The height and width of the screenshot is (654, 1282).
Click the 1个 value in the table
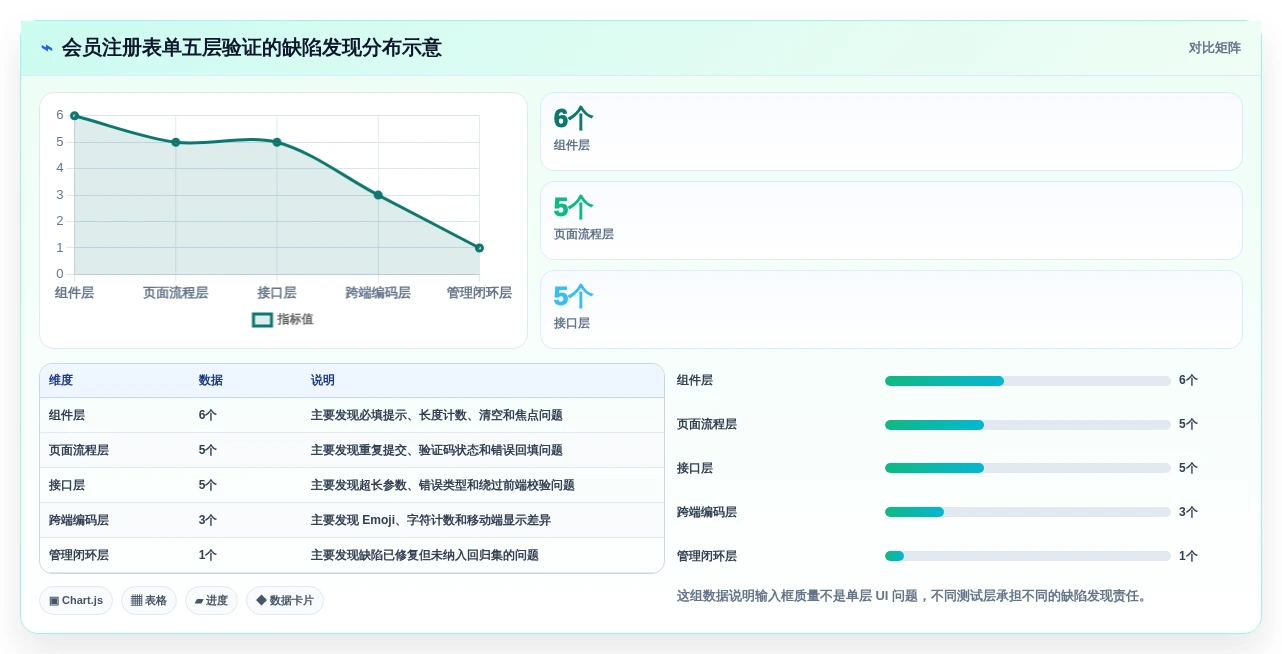208,555
